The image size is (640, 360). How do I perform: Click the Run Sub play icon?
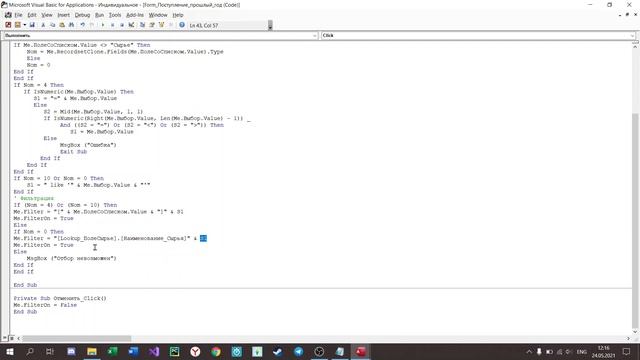(103, 25)
